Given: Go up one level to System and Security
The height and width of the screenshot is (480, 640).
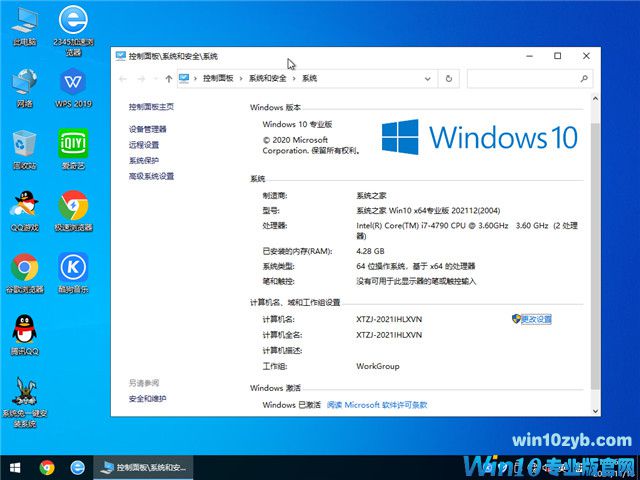Looking at the screenshot, I should (x=169, y=79).
